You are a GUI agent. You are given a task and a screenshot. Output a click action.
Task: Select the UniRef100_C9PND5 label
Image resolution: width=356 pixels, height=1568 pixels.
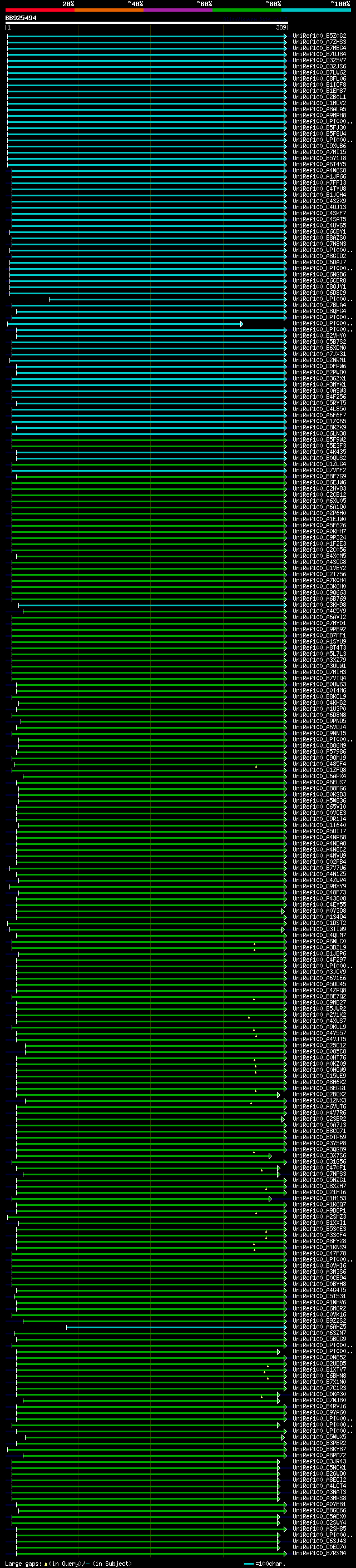coord(319,721)
